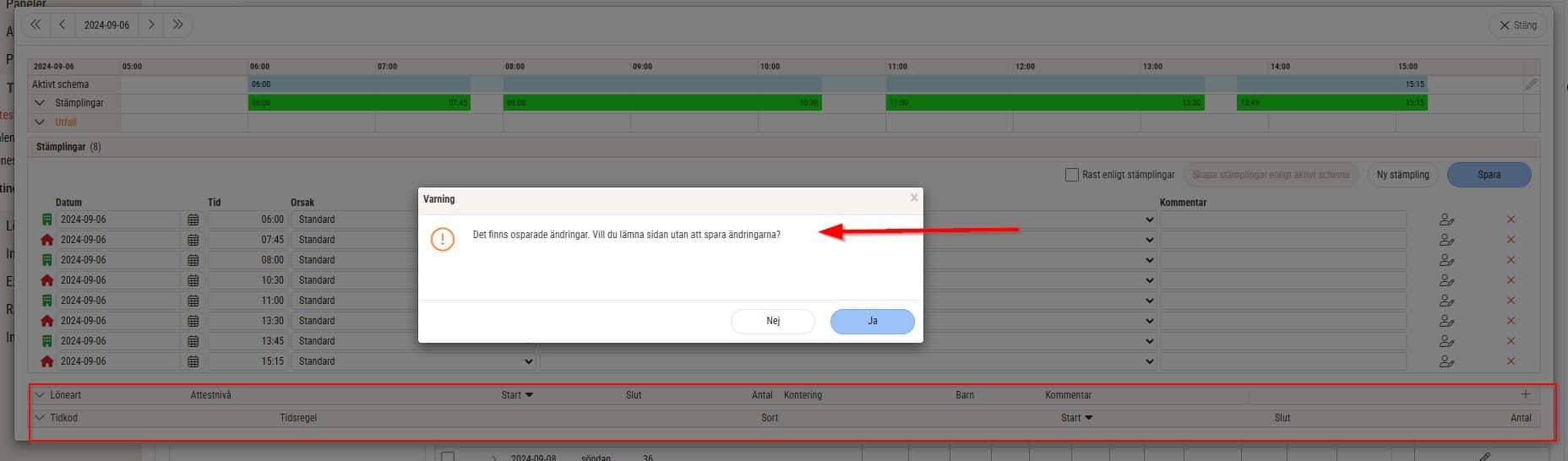Open calendar picker for 15:15 row
This screenshot has width=1568, height=461.
click(193, 361)
